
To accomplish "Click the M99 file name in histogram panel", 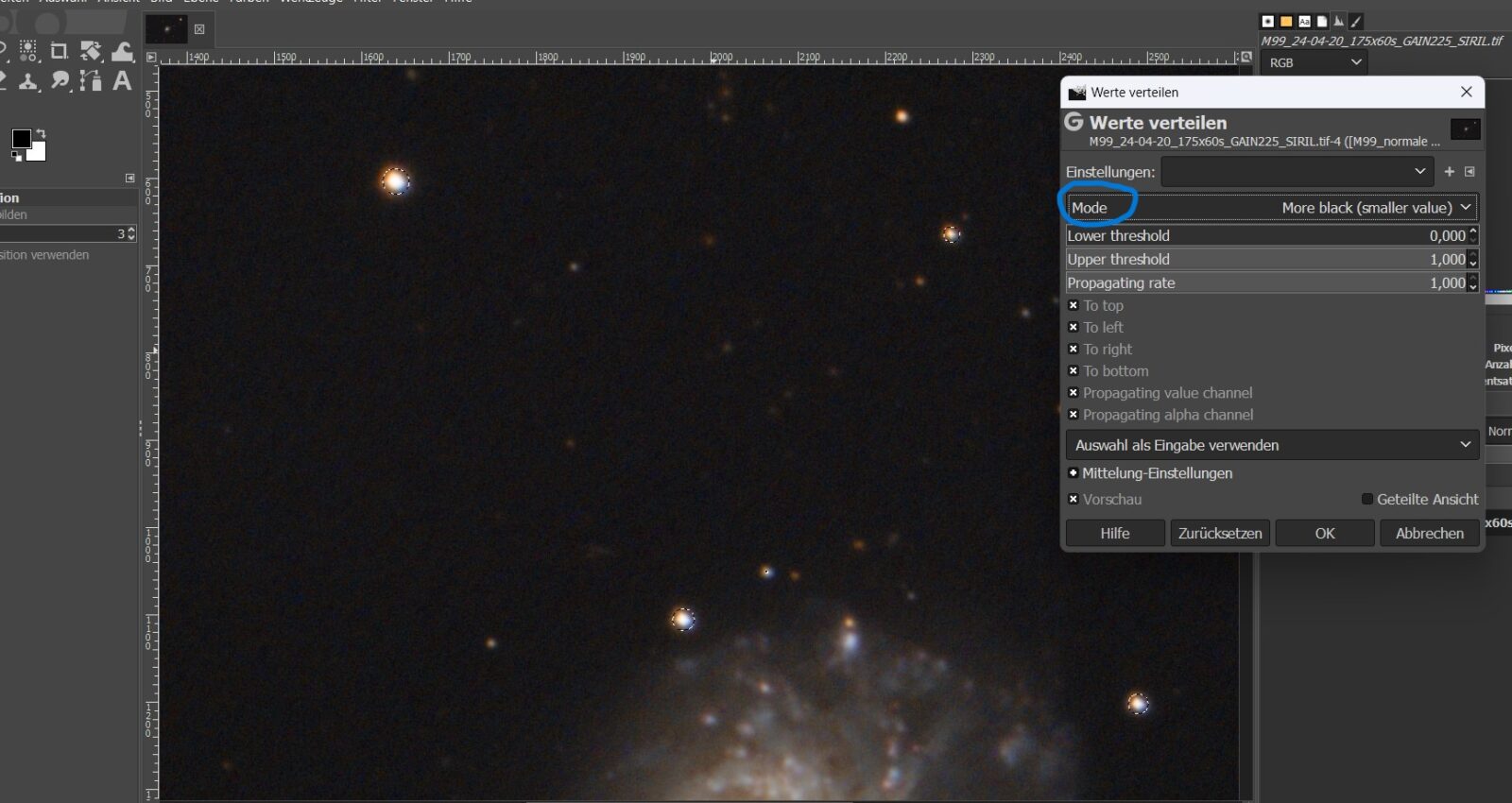I will [x=1381, y=41].
